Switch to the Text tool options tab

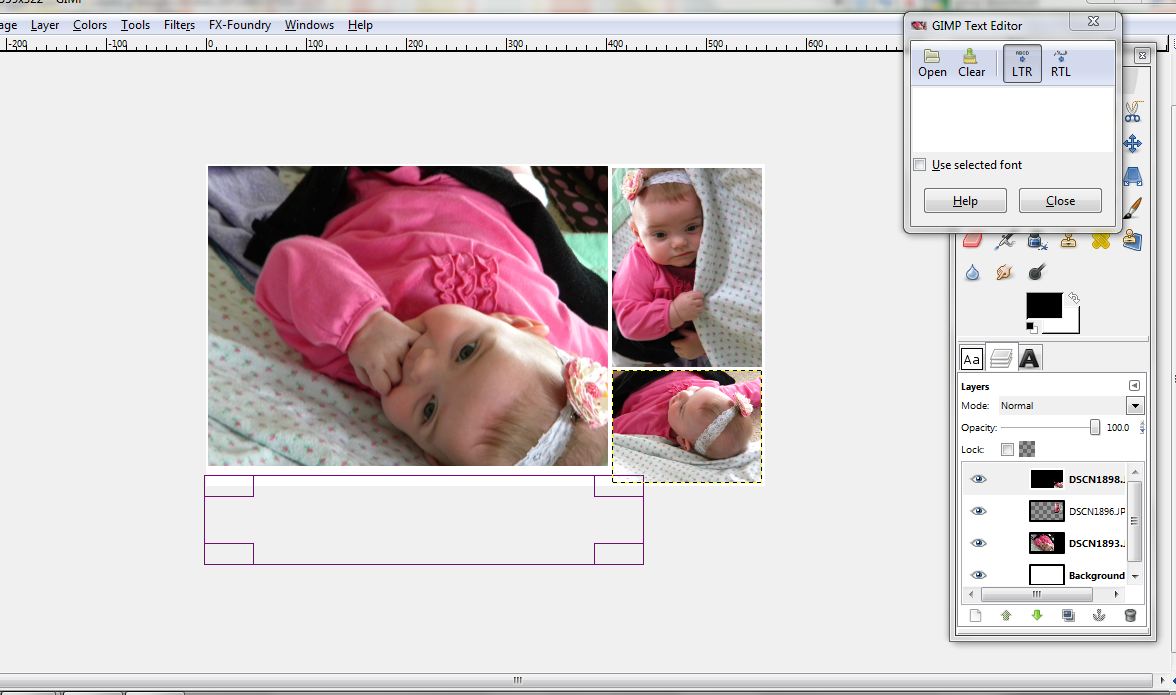[x=1030, y=359]
